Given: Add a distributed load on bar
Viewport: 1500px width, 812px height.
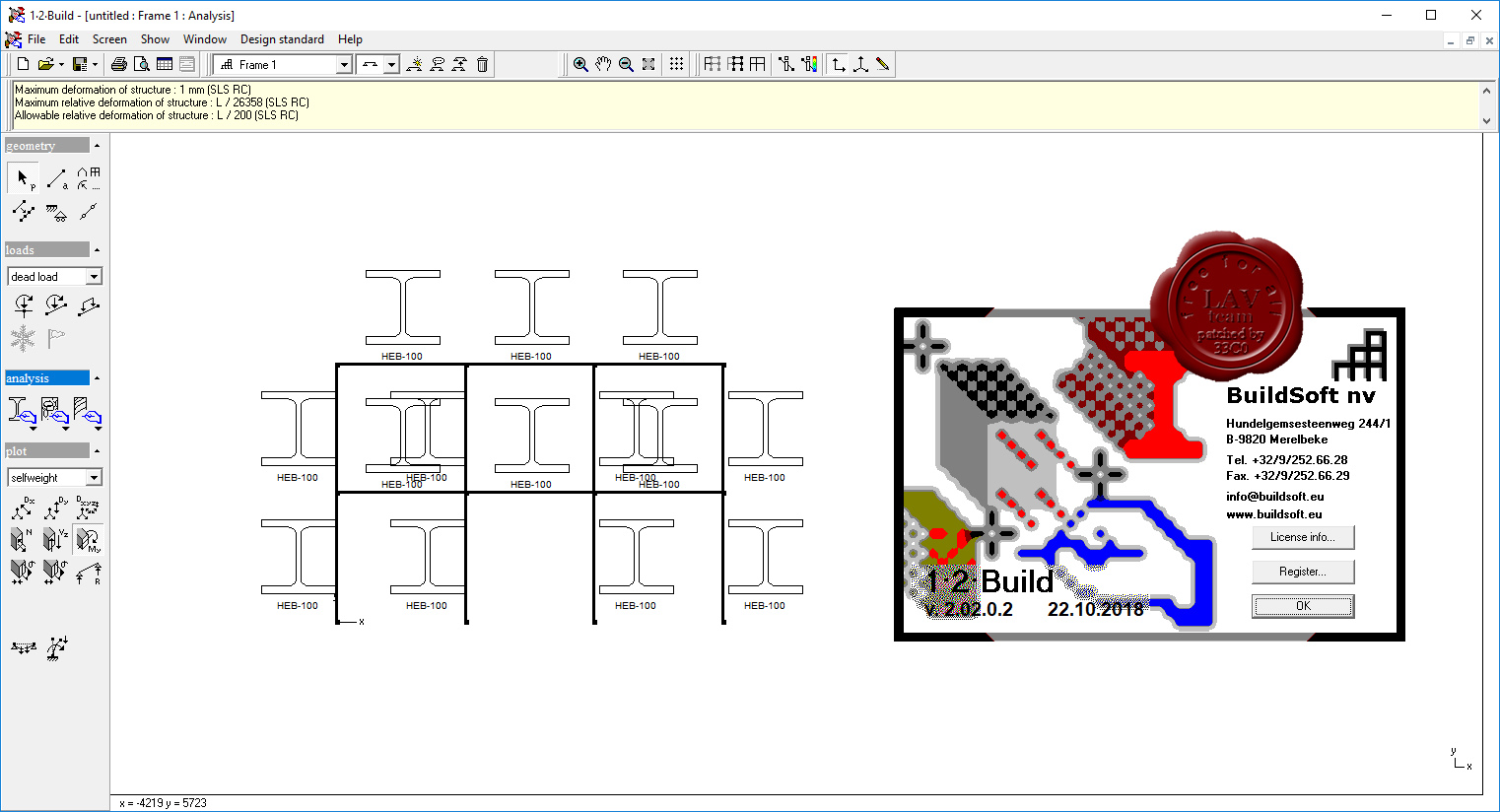Looking at the screenshot, I should (89, 306).
